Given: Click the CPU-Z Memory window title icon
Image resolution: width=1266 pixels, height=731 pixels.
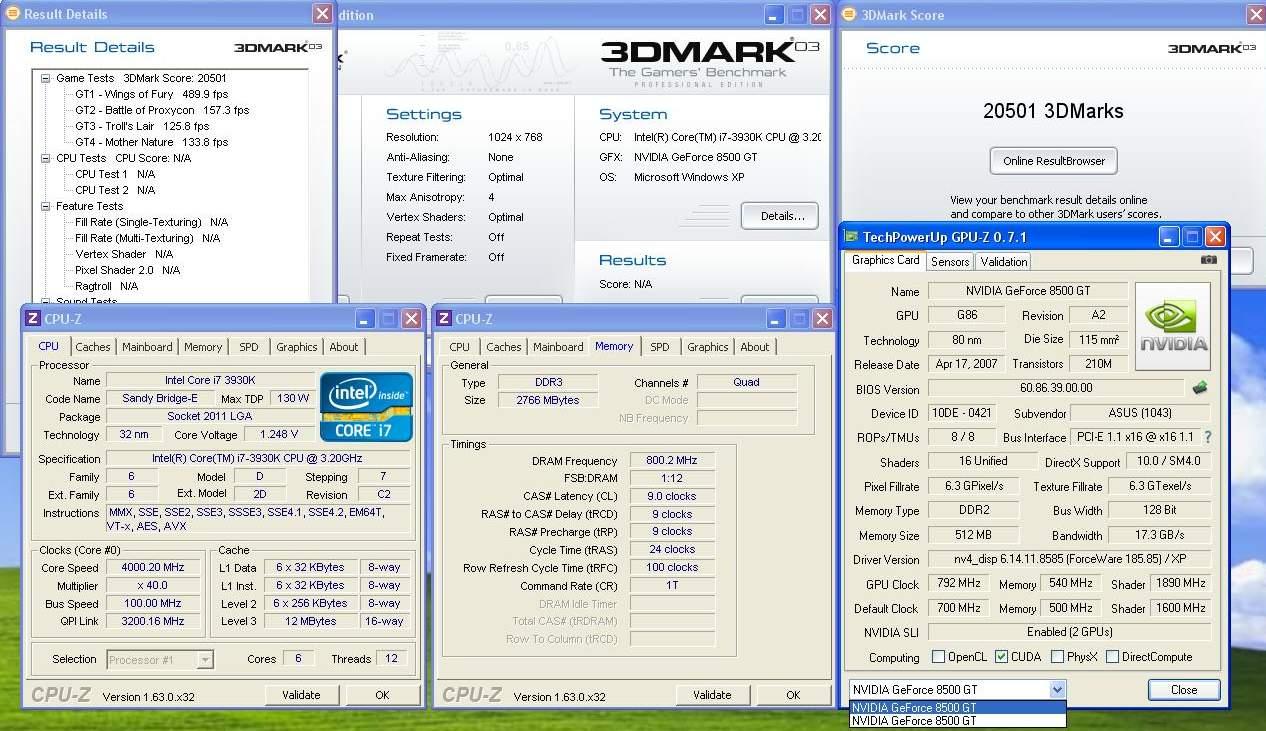Looking at the screenshot, I should tap(443, 319).
